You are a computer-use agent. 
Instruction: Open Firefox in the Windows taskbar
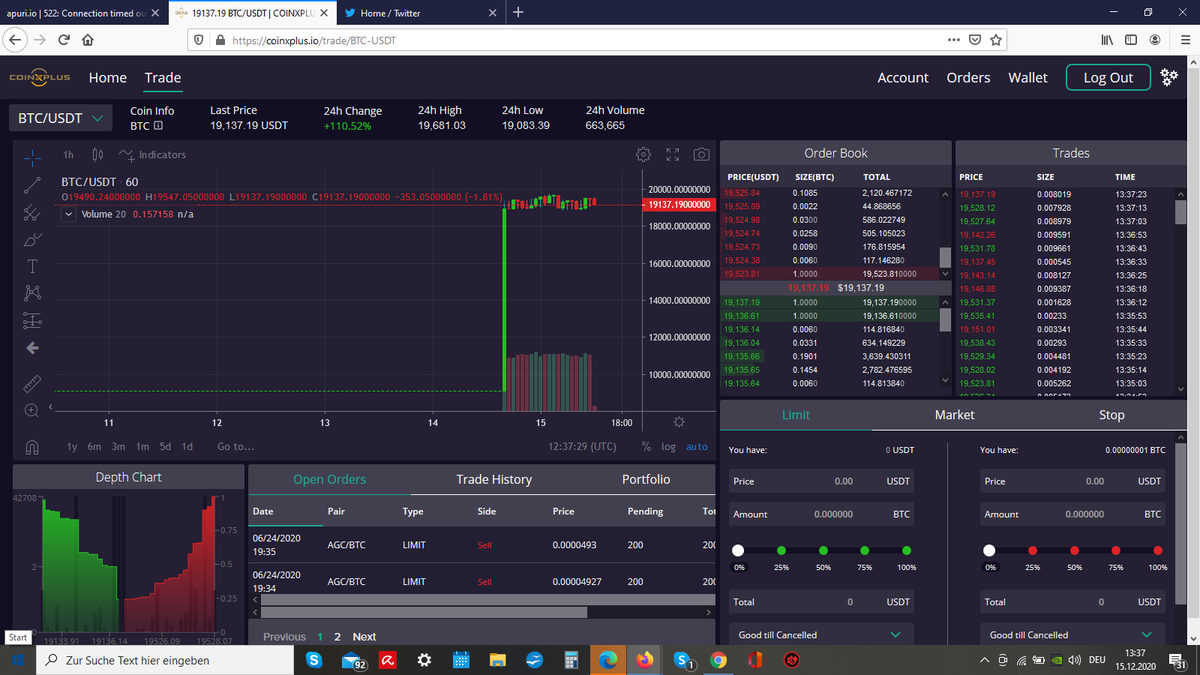pos(644,660)
